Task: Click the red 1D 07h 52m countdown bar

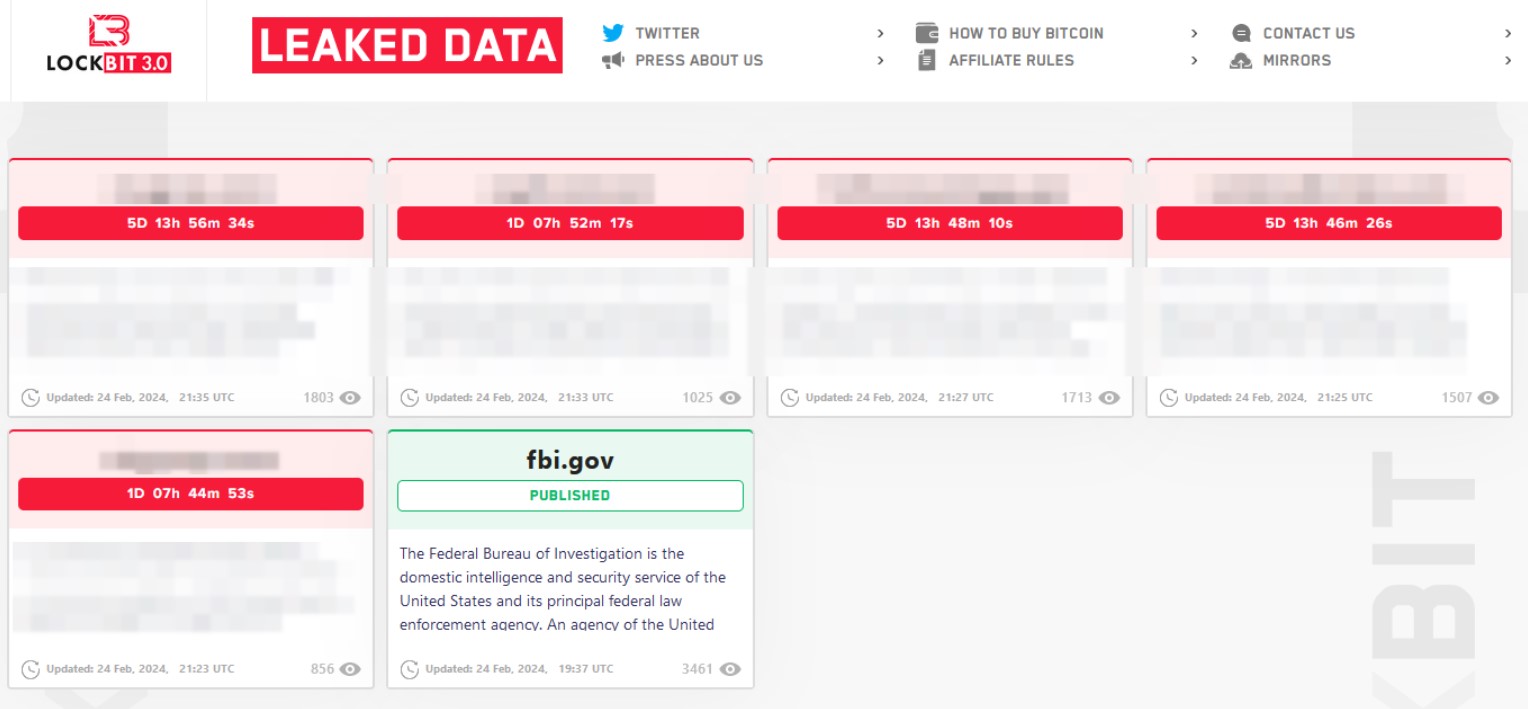Action: point(570,224)
